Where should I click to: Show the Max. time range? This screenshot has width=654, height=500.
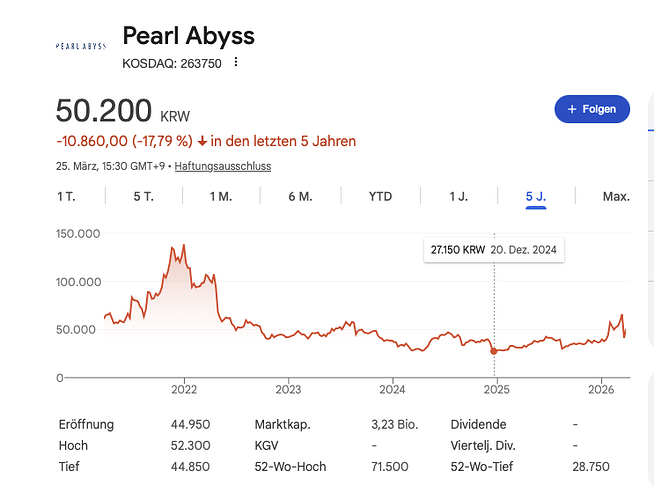(x=616, y=196)
